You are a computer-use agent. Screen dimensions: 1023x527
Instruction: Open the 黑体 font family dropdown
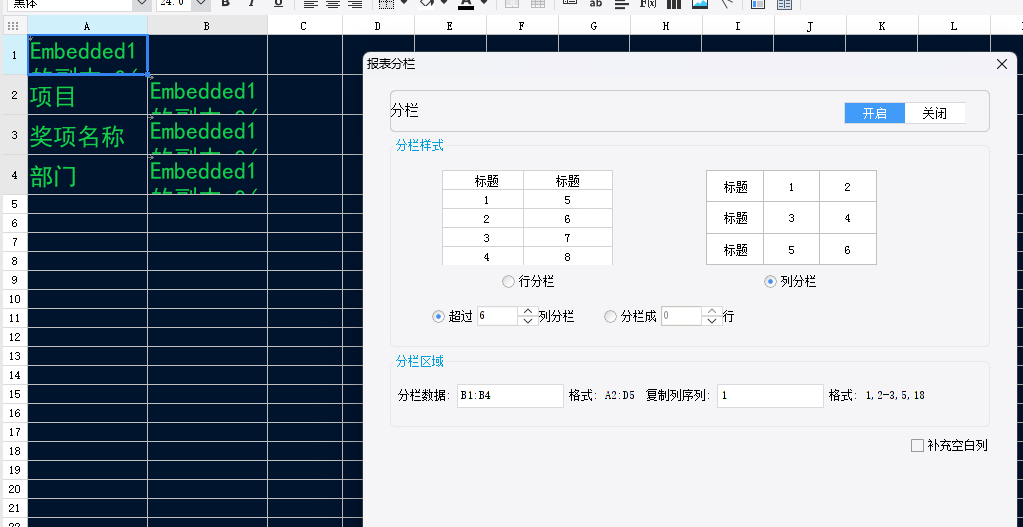pyautogui.click(x=142, y=3)
